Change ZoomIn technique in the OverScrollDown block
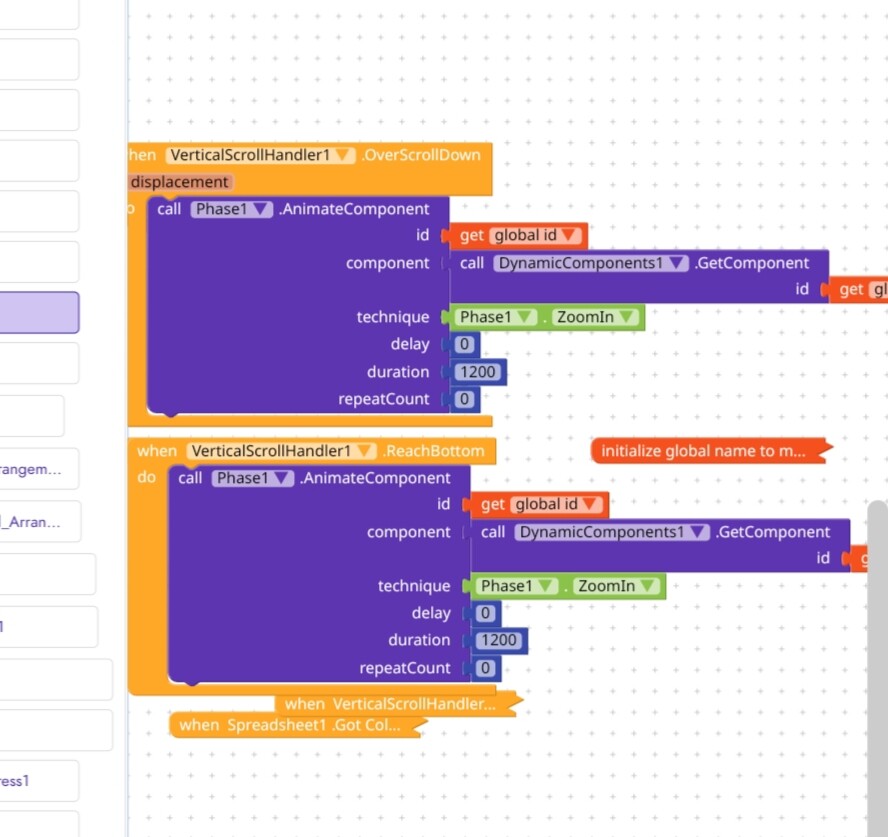The width and height of the screenshot is (888, 837). [x=595, y=317]
